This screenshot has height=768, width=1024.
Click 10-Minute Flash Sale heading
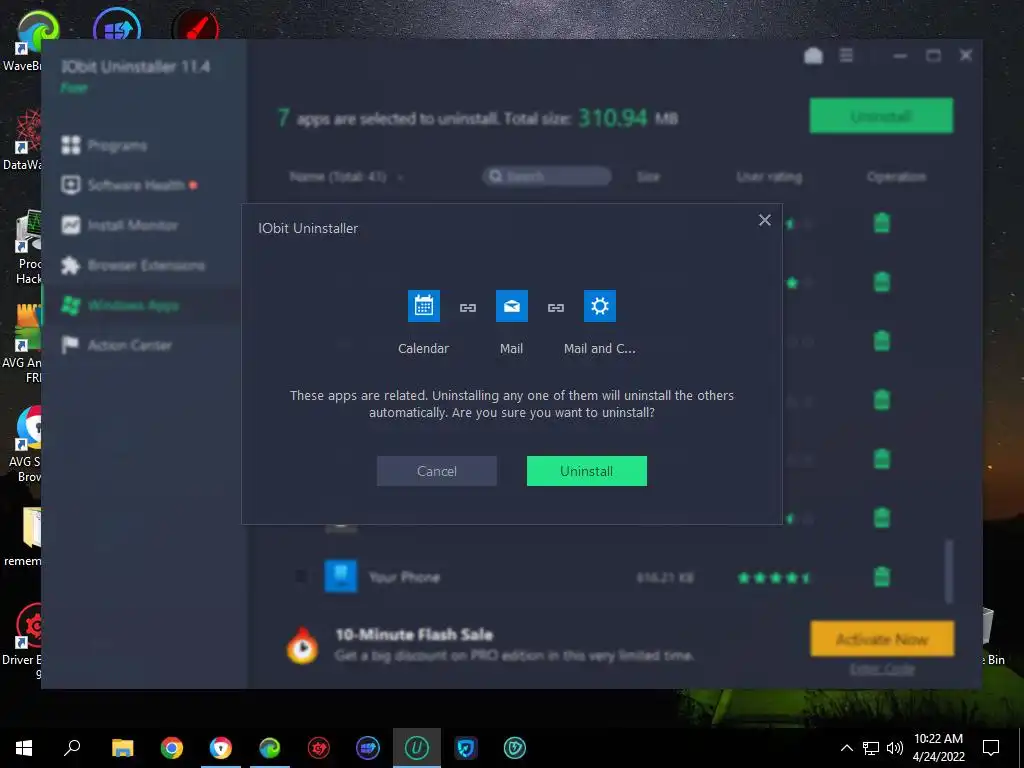coord(413,635)
